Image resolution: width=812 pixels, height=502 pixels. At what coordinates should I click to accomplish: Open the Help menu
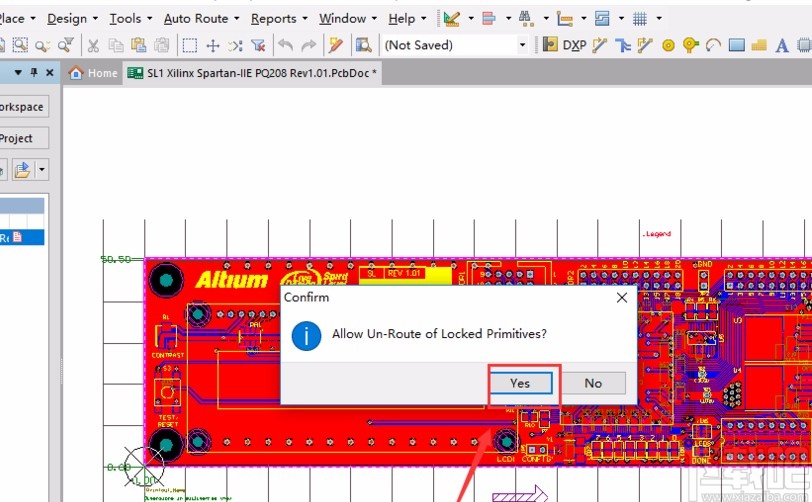coord(407,19)
